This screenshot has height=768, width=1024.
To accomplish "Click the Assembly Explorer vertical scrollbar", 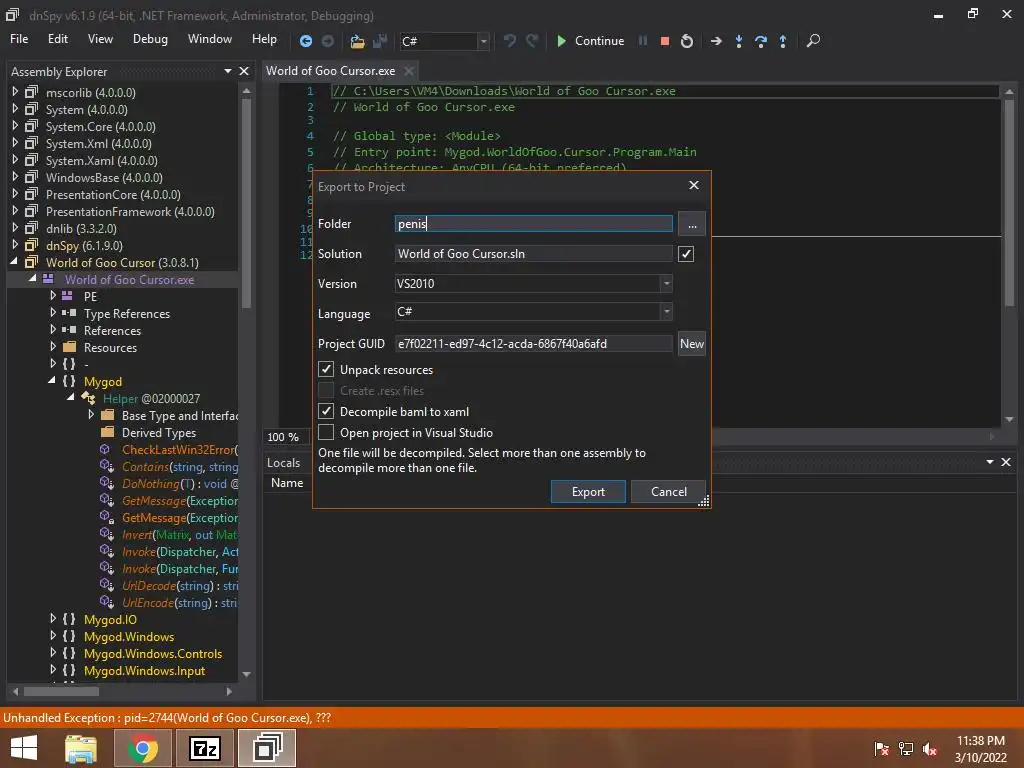I will tap(246, 204).
